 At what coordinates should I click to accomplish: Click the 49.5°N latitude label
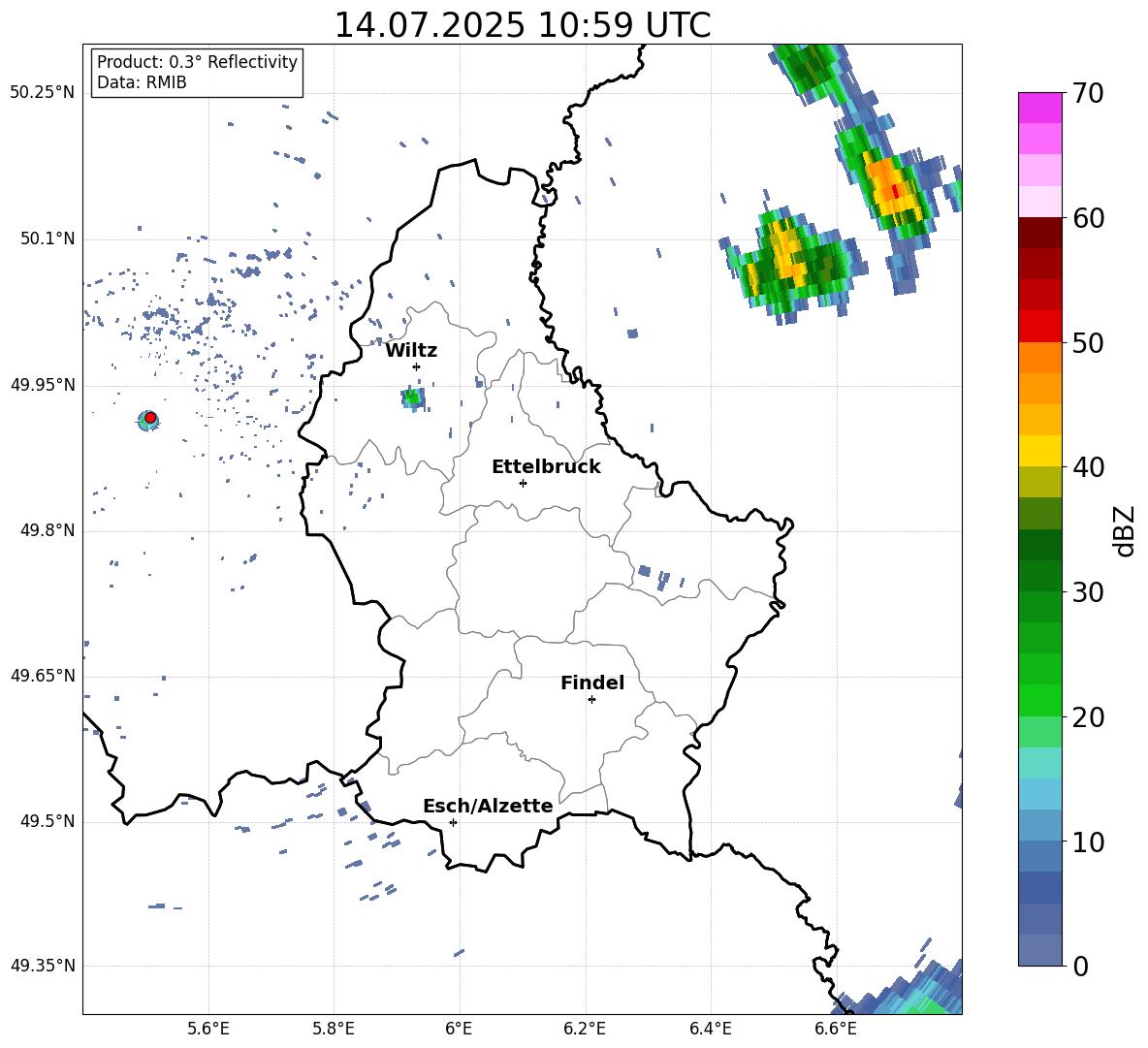tap(48, 822)
